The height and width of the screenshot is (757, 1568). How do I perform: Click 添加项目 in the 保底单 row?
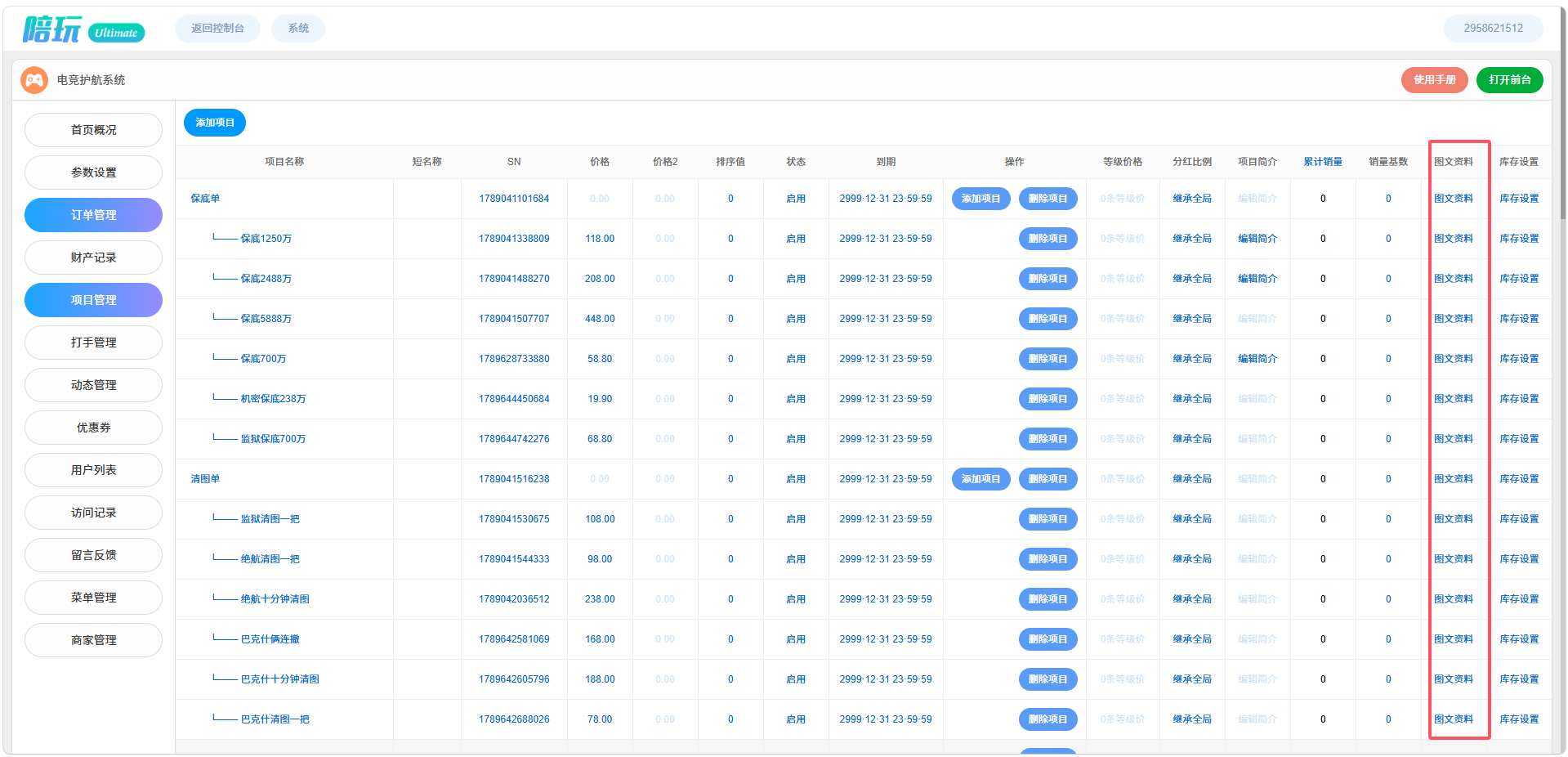pyautogui.click(x=981, y=199)
